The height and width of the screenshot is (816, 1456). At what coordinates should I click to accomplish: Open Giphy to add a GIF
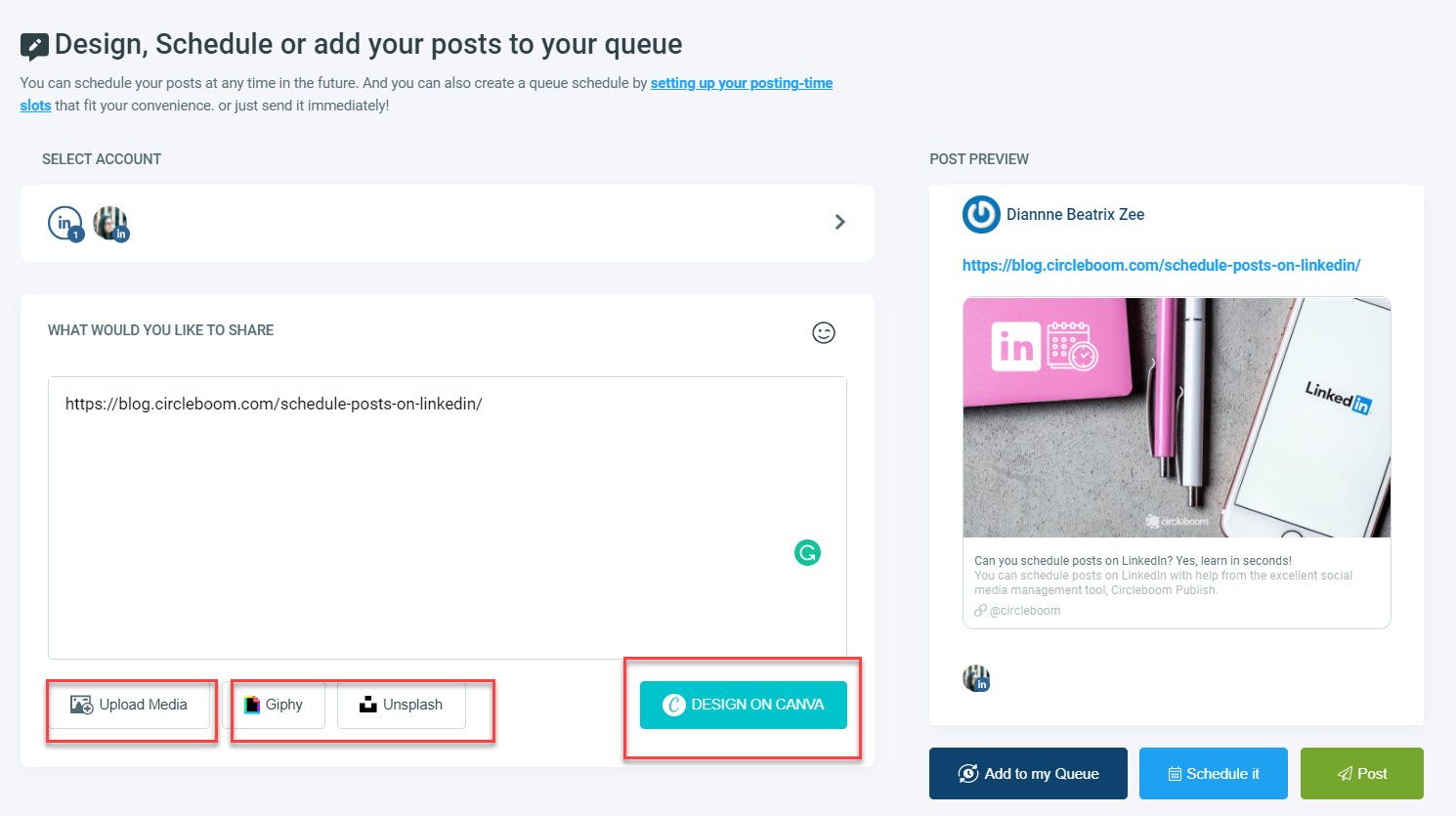(x=278, y=704)
